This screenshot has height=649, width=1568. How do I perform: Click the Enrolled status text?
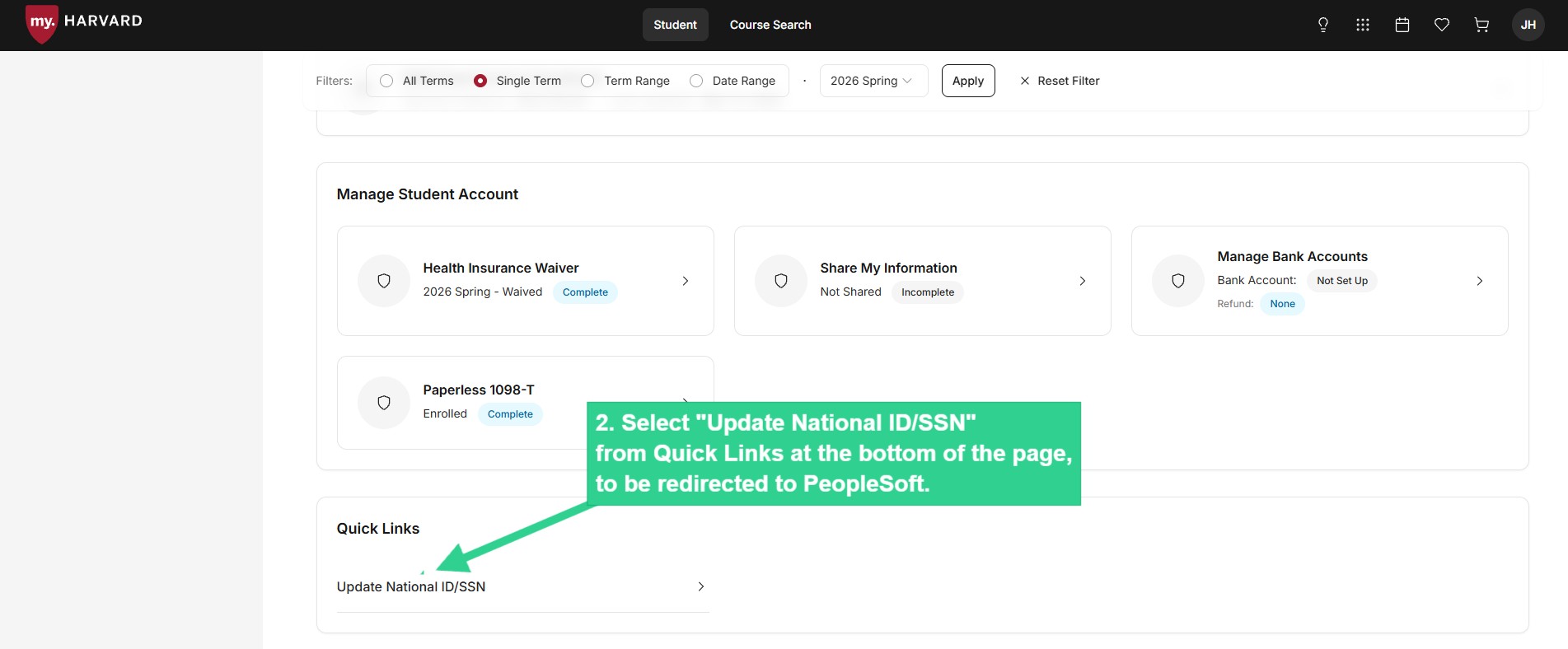point(445,413)
